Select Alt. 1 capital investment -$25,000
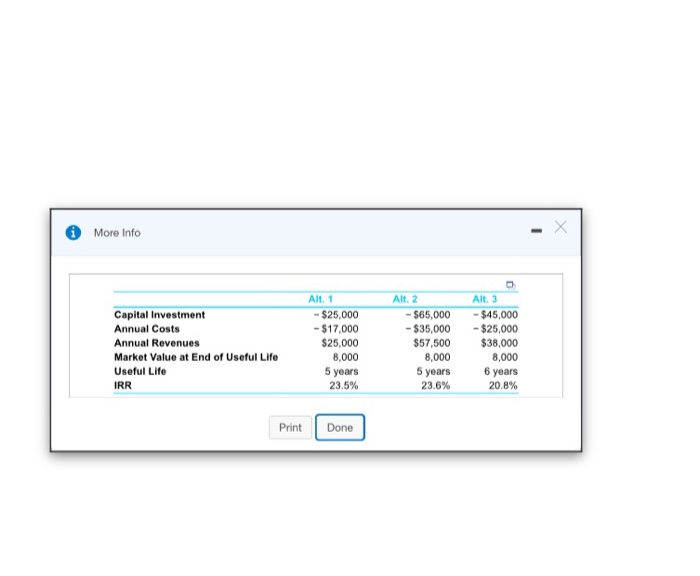This screenshot has width=700, height=576. tap(336, 315)
